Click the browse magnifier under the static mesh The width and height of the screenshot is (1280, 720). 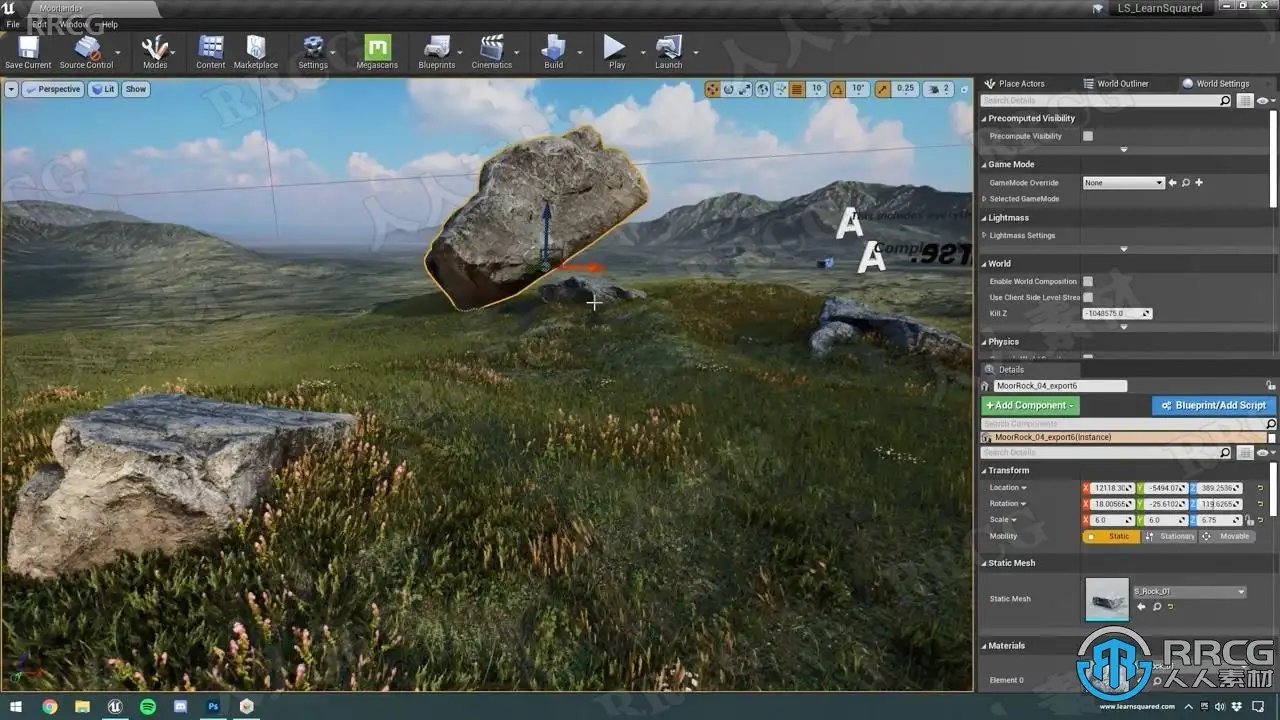(1157, 607)
